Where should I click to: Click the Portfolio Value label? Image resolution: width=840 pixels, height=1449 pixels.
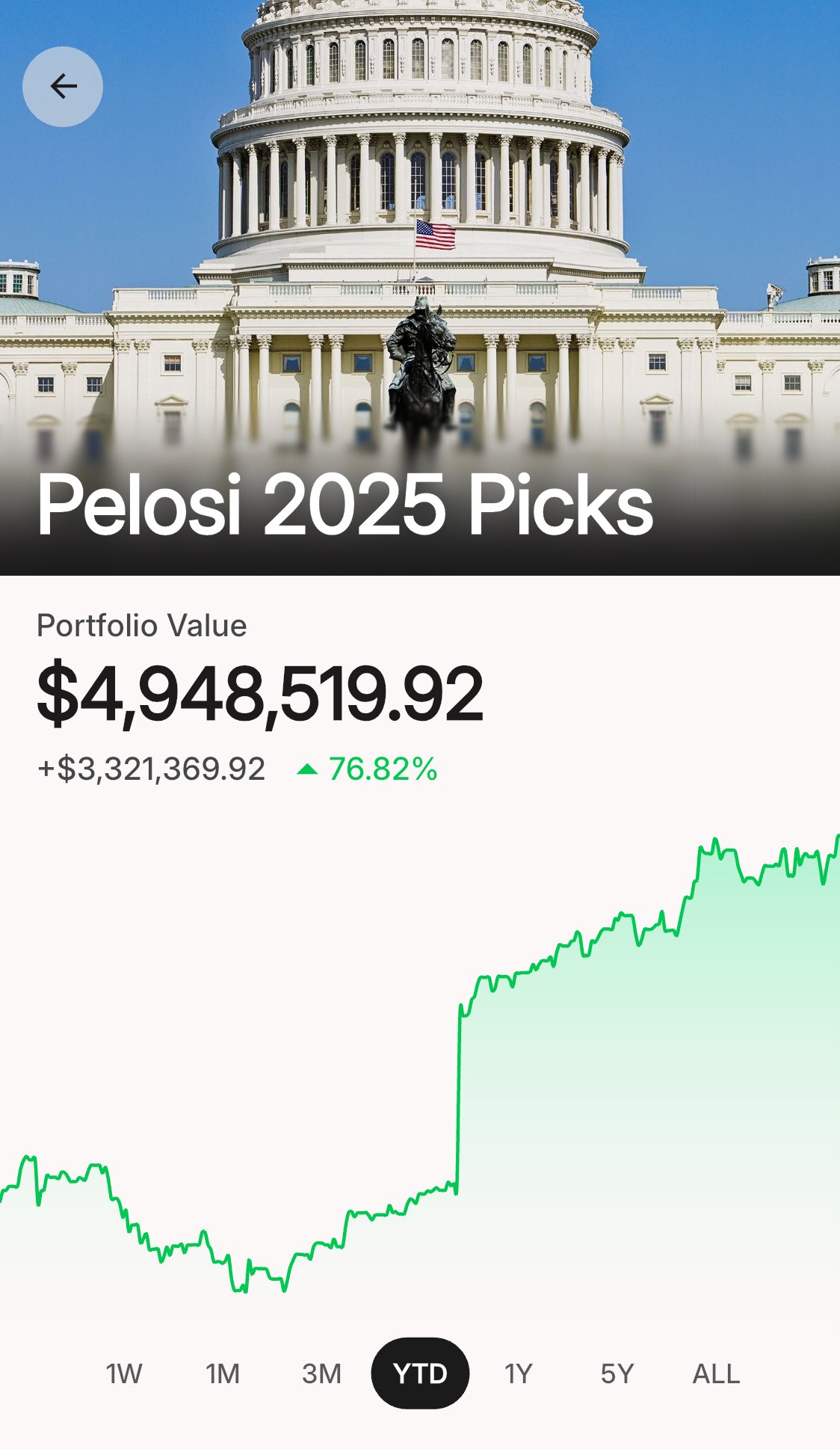click(x=142, y=626)
